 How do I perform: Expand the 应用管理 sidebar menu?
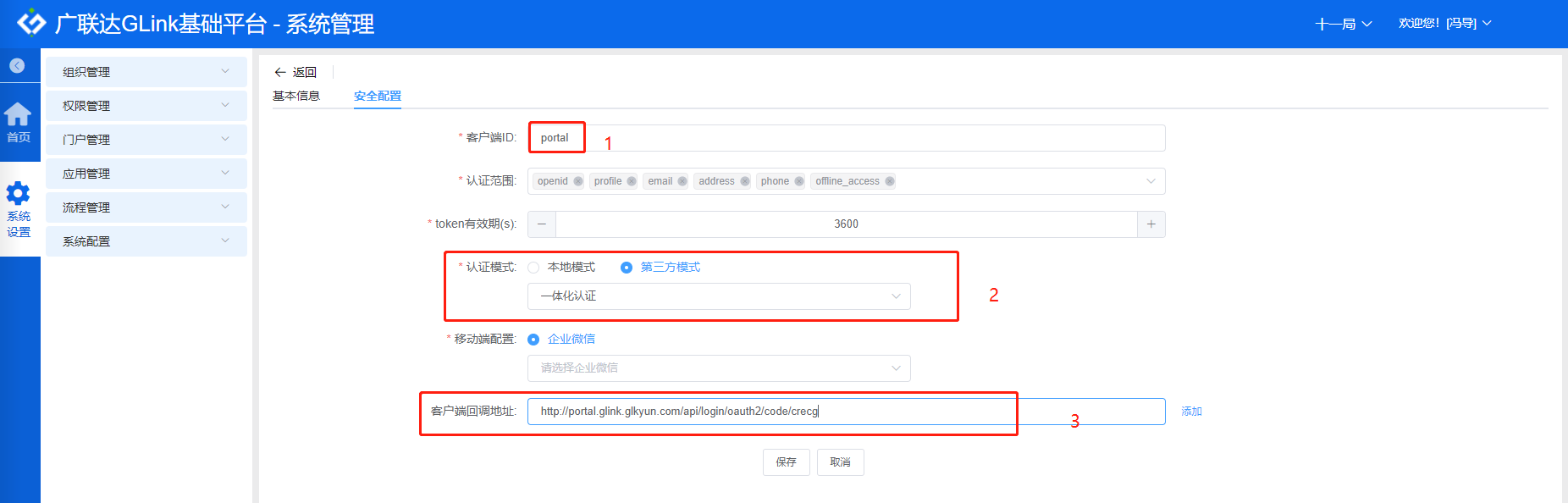pyautogui.click(x=146, y=174)
